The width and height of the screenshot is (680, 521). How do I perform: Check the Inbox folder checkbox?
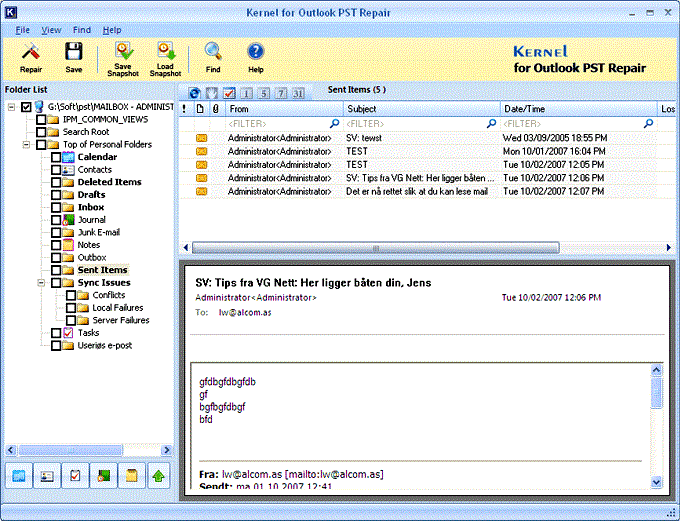[56, 207]
